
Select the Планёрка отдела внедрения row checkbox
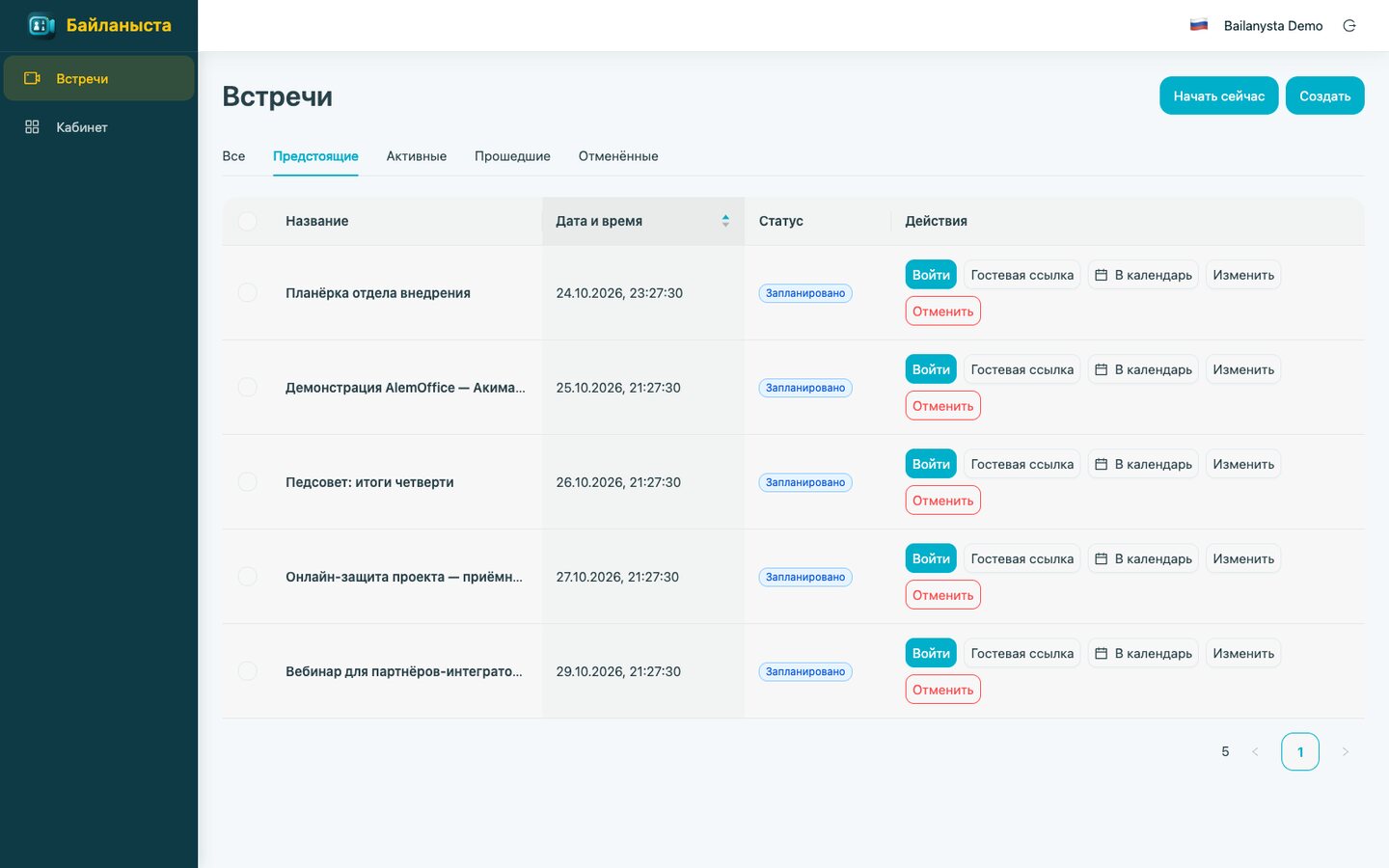coord(248,292)
